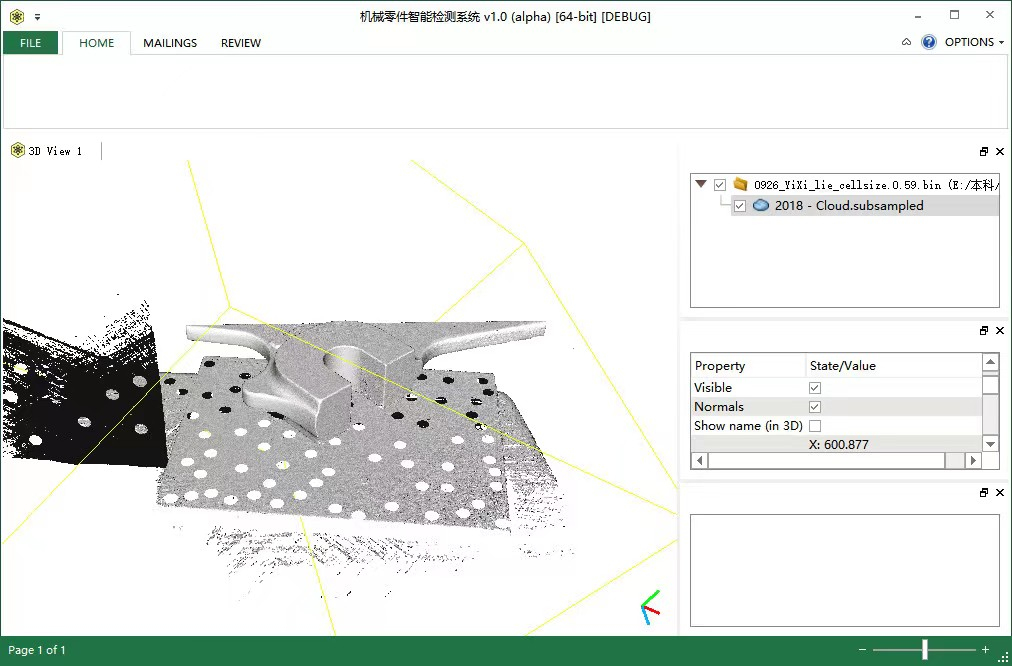Viewport: 1012px width, 666px height.
Task: Click properties table scroll down arrow
Action: (990, 444)
